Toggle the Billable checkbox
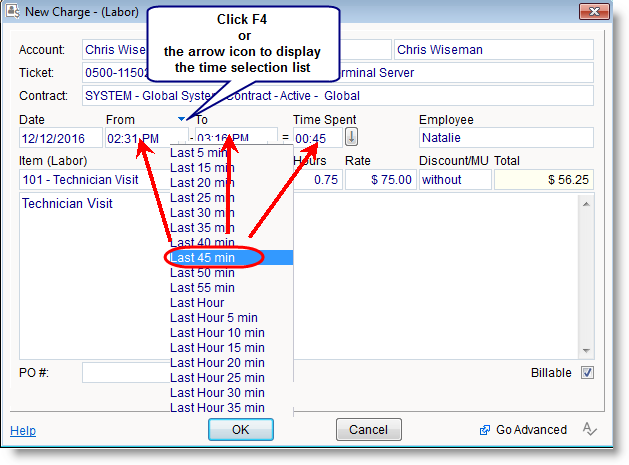 click(587, 373)
